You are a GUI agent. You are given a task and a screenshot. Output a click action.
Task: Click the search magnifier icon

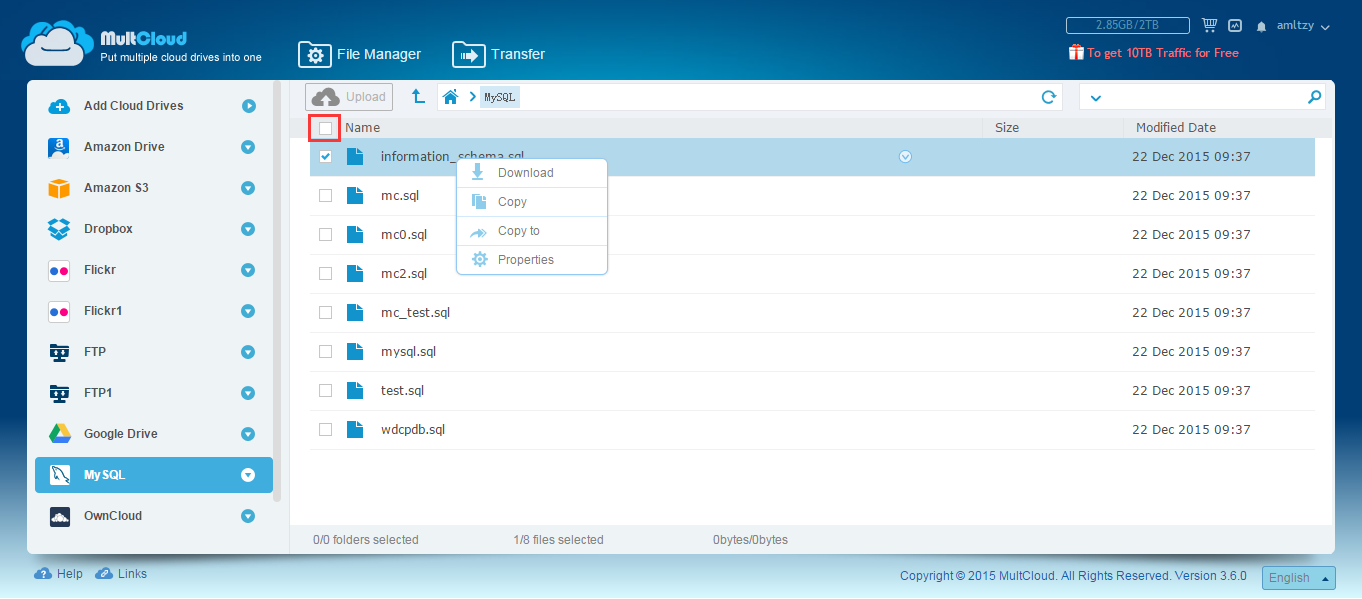(1314, 97)
